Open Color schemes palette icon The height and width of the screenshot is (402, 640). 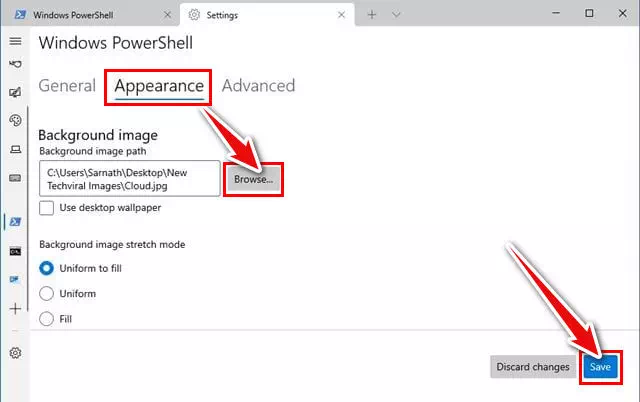(x=16, y=120)
